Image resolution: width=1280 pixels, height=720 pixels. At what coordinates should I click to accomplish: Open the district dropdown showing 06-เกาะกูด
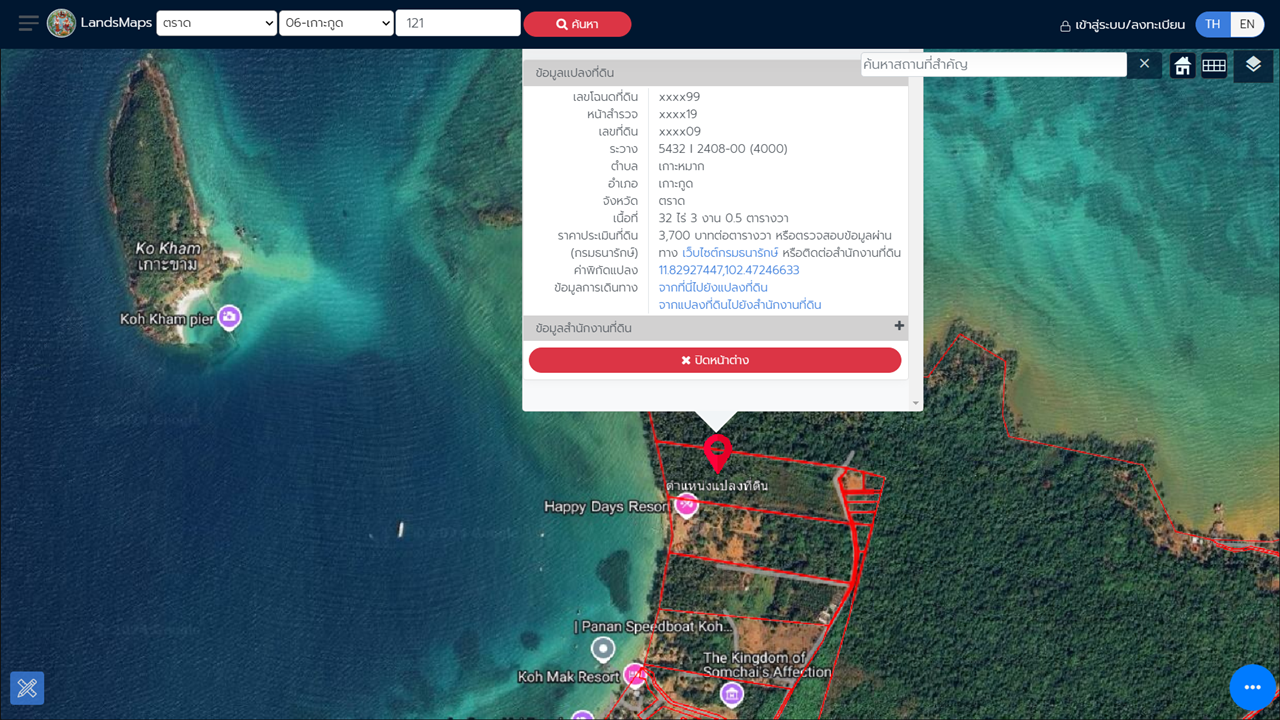(336, 23)
